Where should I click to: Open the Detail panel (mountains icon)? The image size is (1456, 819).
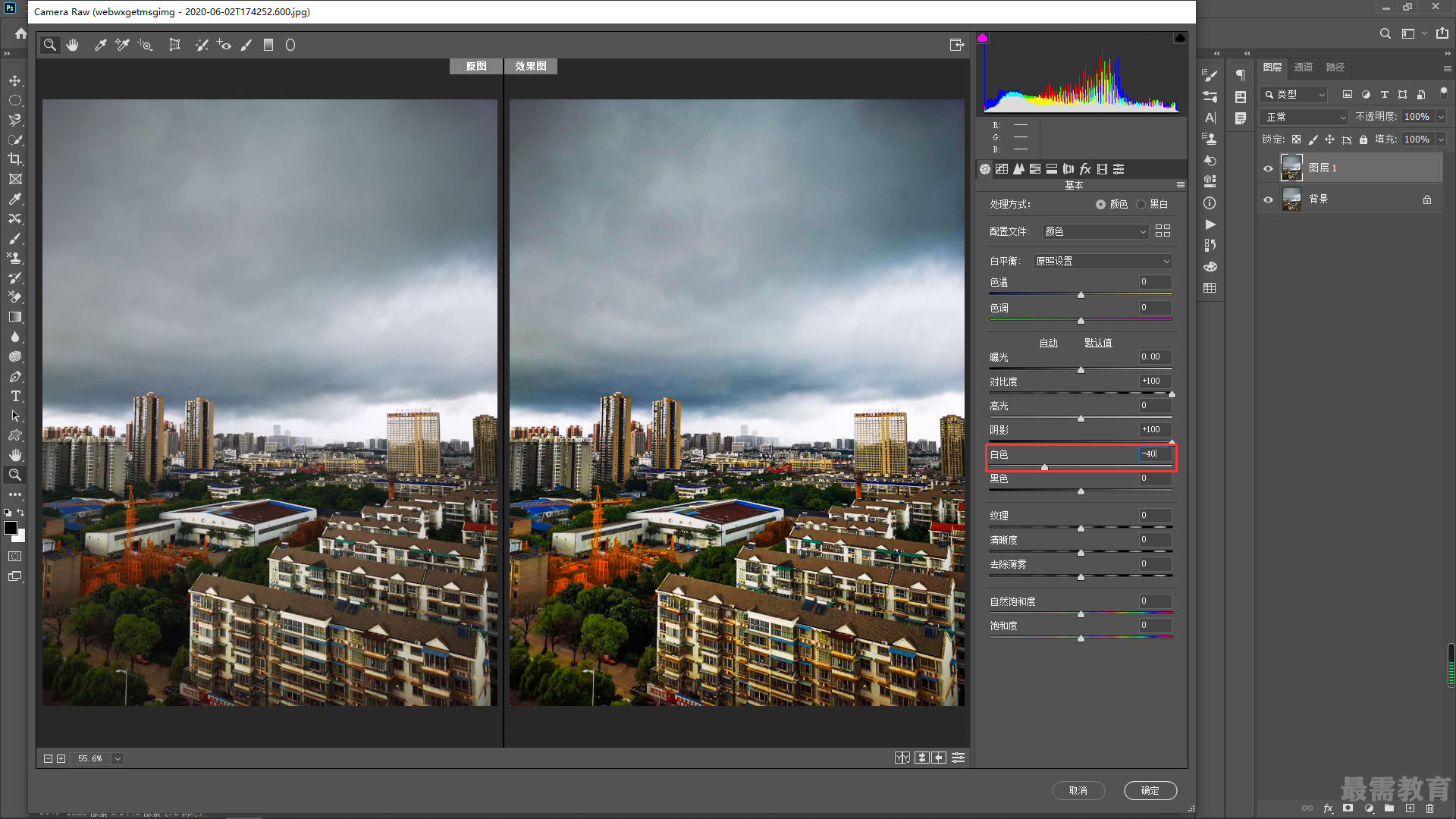coord(1018,169)
